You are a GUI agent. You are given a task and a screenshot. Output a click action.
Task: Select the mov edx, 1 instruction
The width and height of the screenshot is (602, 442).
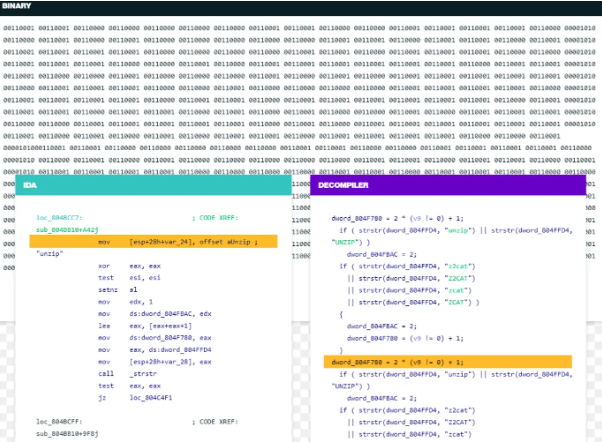125,302
